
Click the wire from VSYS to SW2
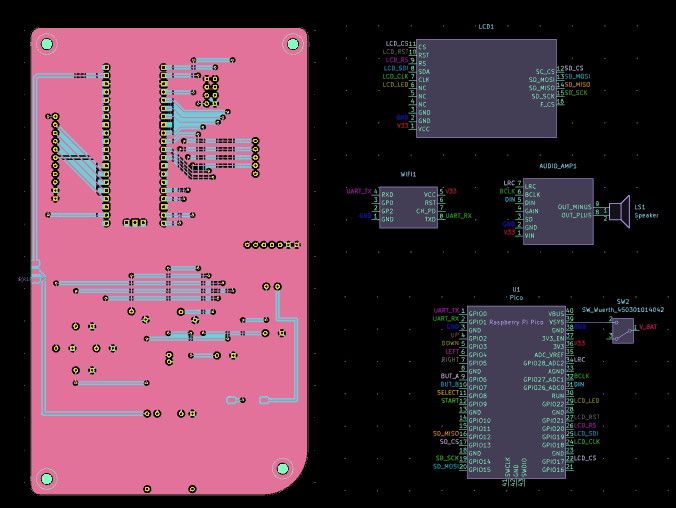pos(592,322)
